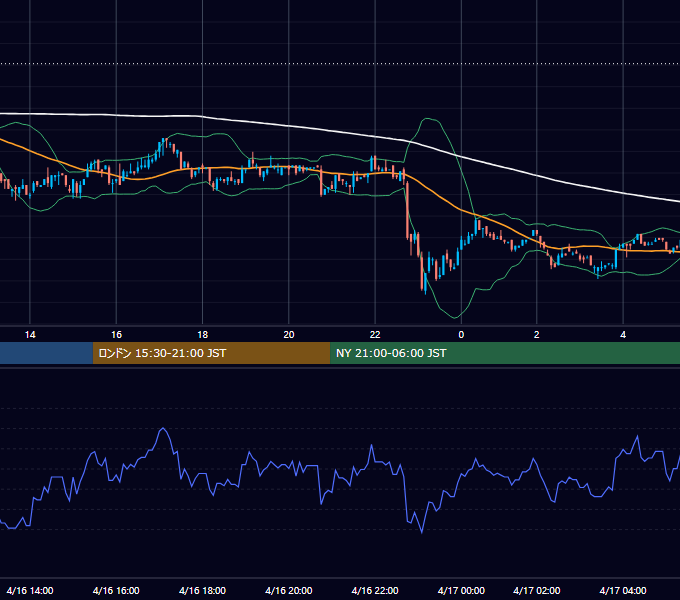Click the 4/16 20:00 label on oscillator axis
680x600 pixels.
pos(289,590)
